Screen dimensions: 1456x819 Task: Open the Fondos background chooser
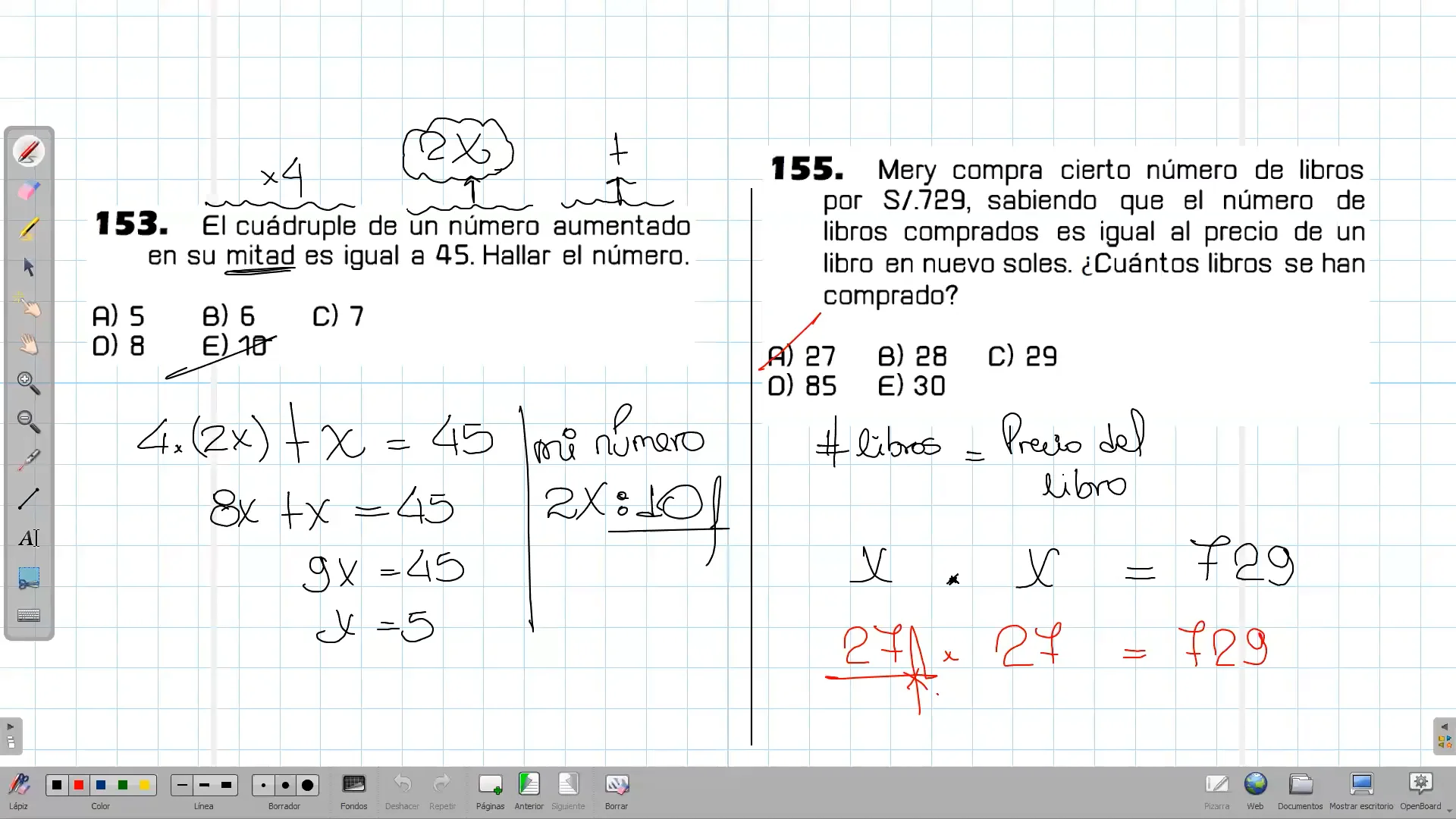pyautogui.click(x=354, y=791)
